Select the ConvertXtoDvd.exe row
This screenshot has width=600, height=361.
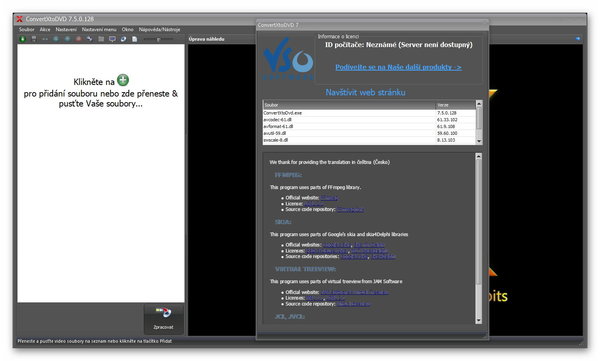coord(369,113)
